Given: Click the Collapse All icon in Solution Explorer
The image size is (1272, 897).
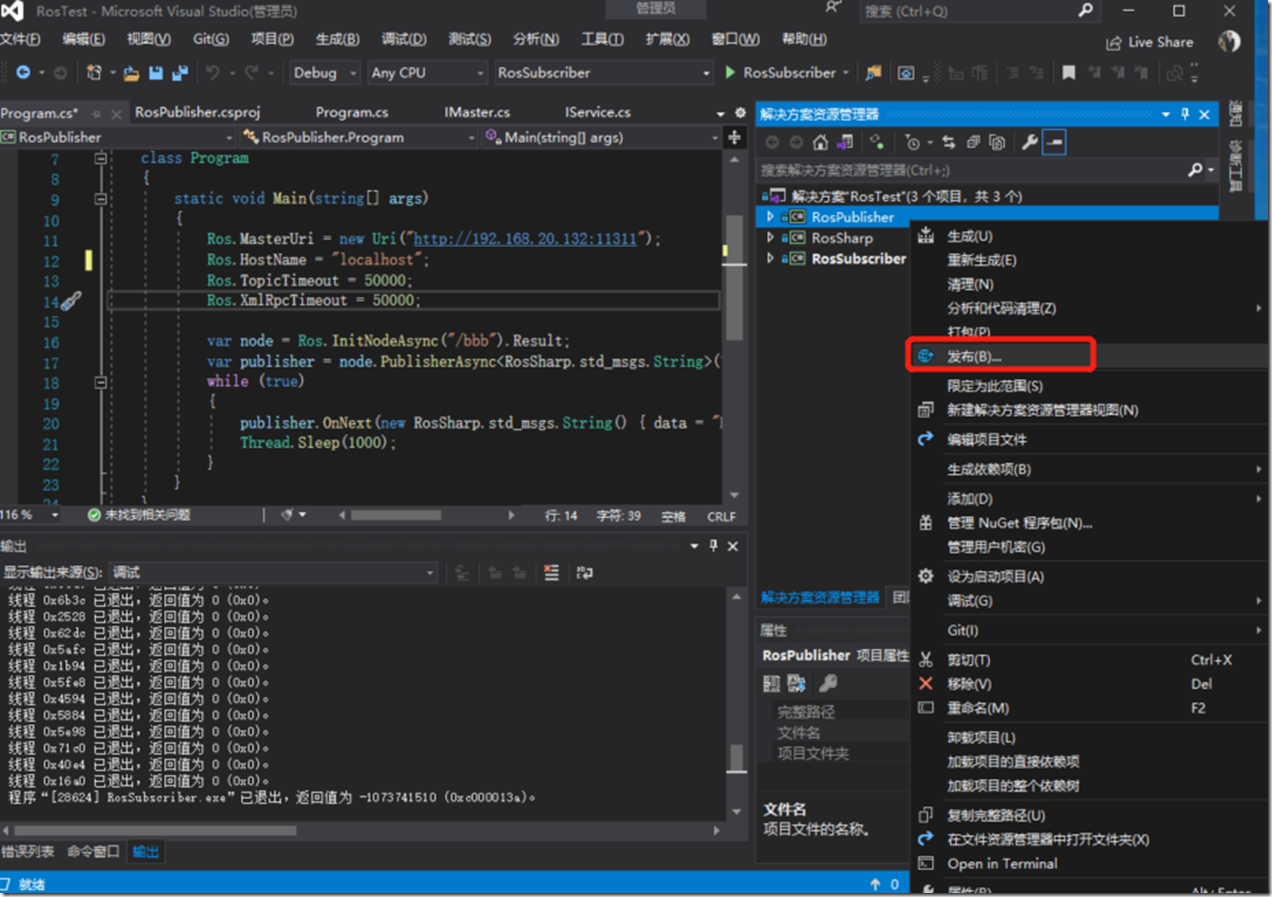Looking at the screenshot, I should pyautogui.click(x=975, y=143).
